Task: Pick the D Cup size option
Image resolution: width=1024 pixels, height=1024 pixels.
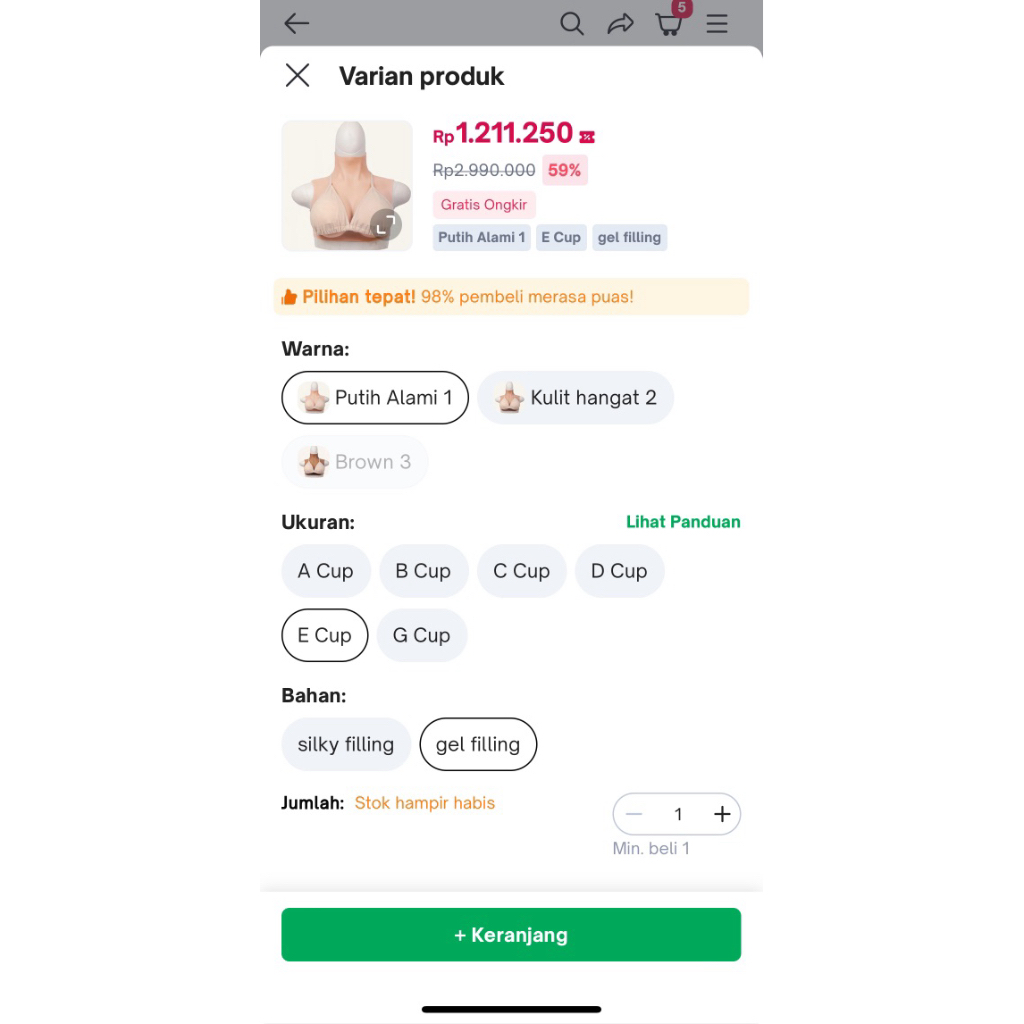Action: point(619,571)
